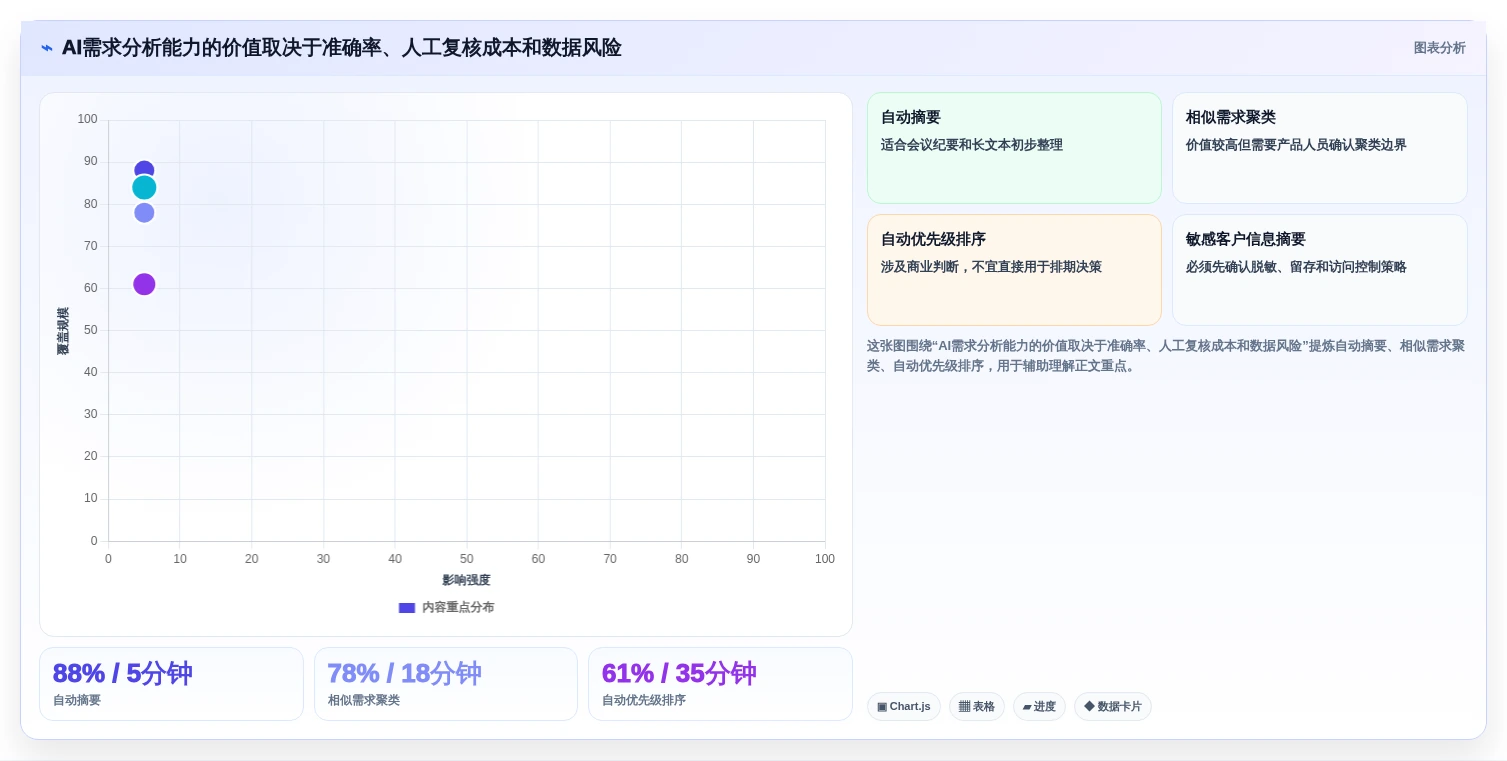The image size is (1507, 761).
Task: Click the diamond icon on 数据卡片 tag
Action: 1089,706
